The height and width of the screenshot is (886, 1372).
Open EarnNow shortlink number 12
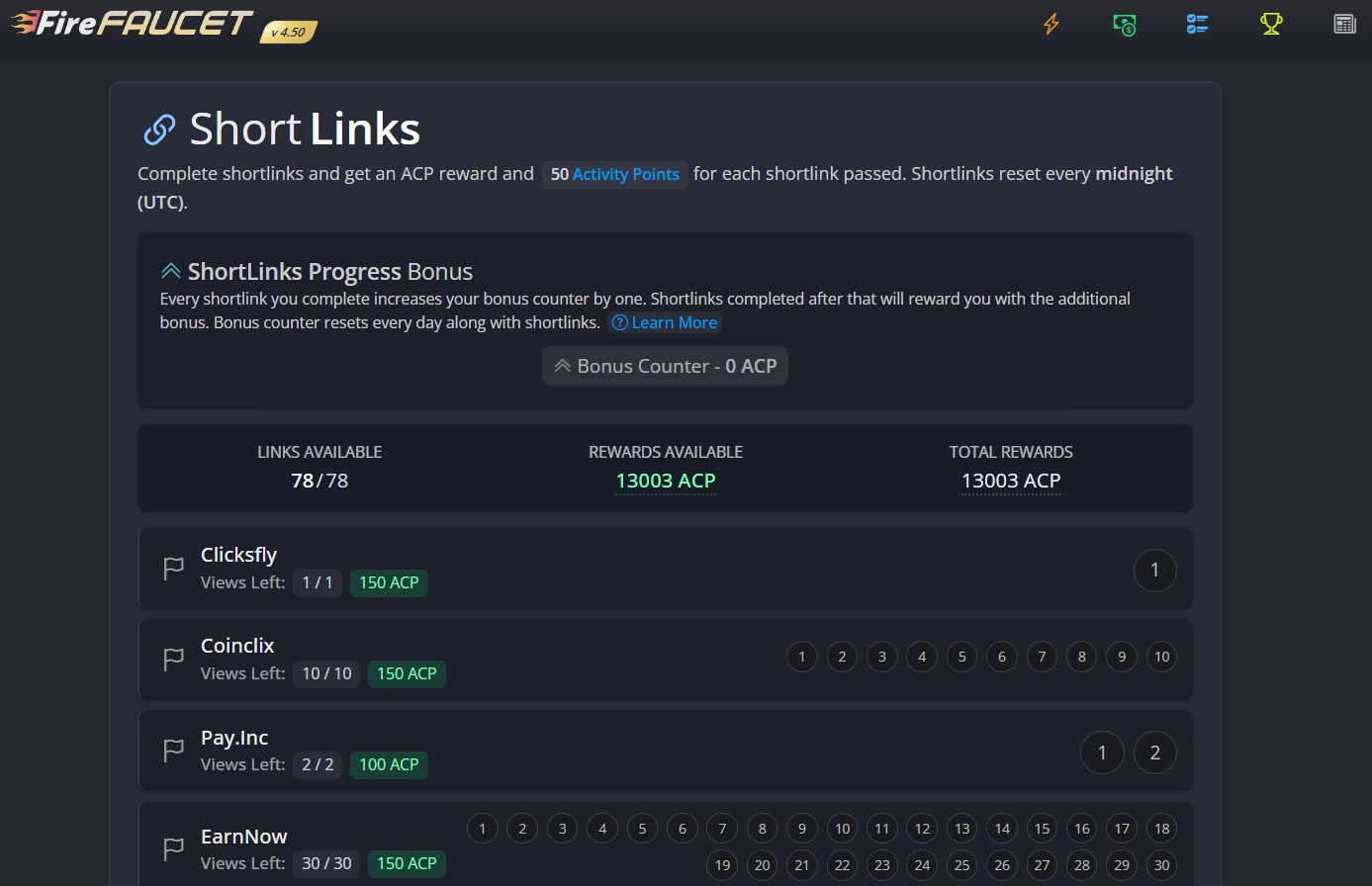point(922,829)
